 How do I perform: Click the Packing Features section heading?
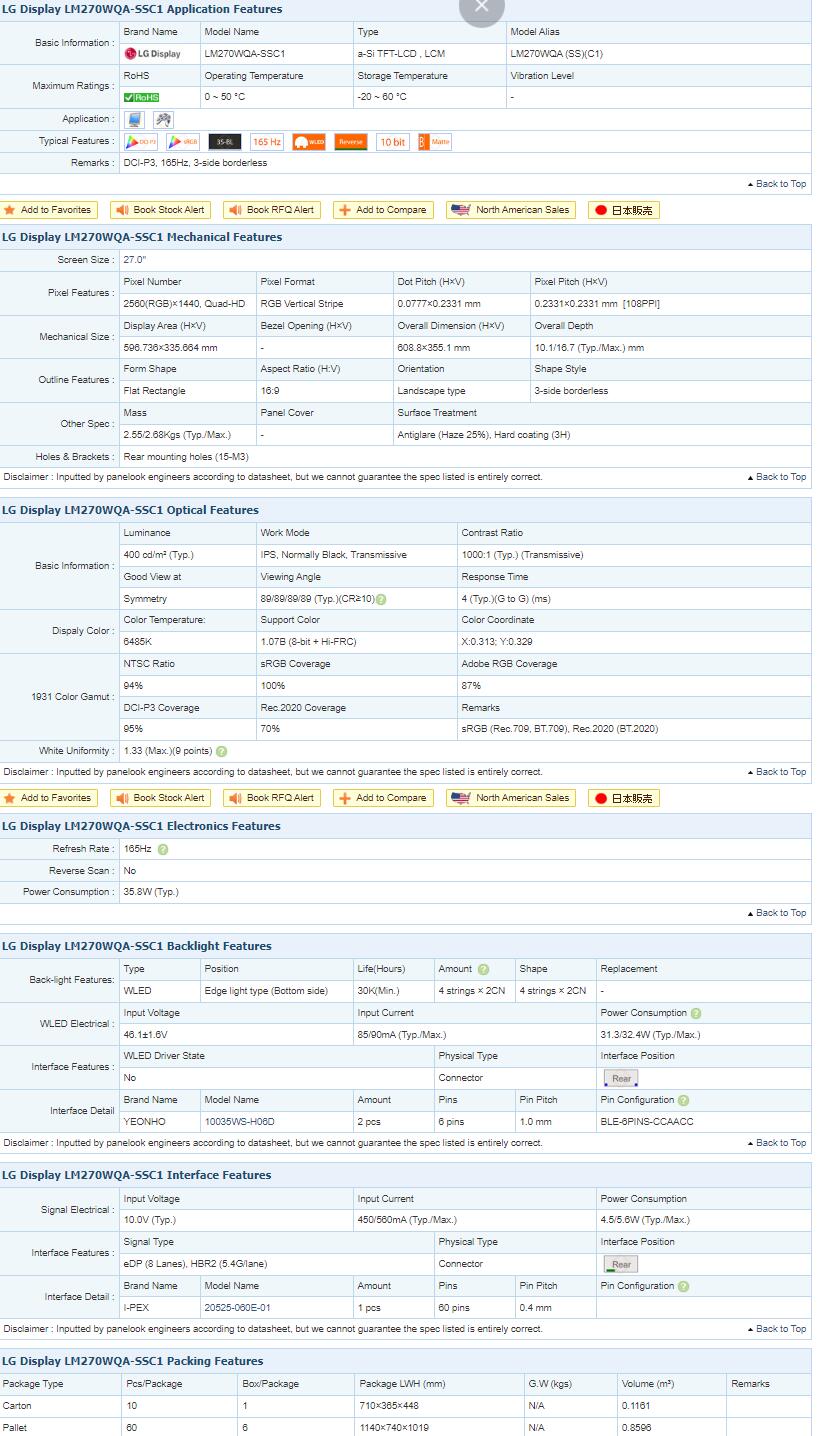tap(133, 1361)
